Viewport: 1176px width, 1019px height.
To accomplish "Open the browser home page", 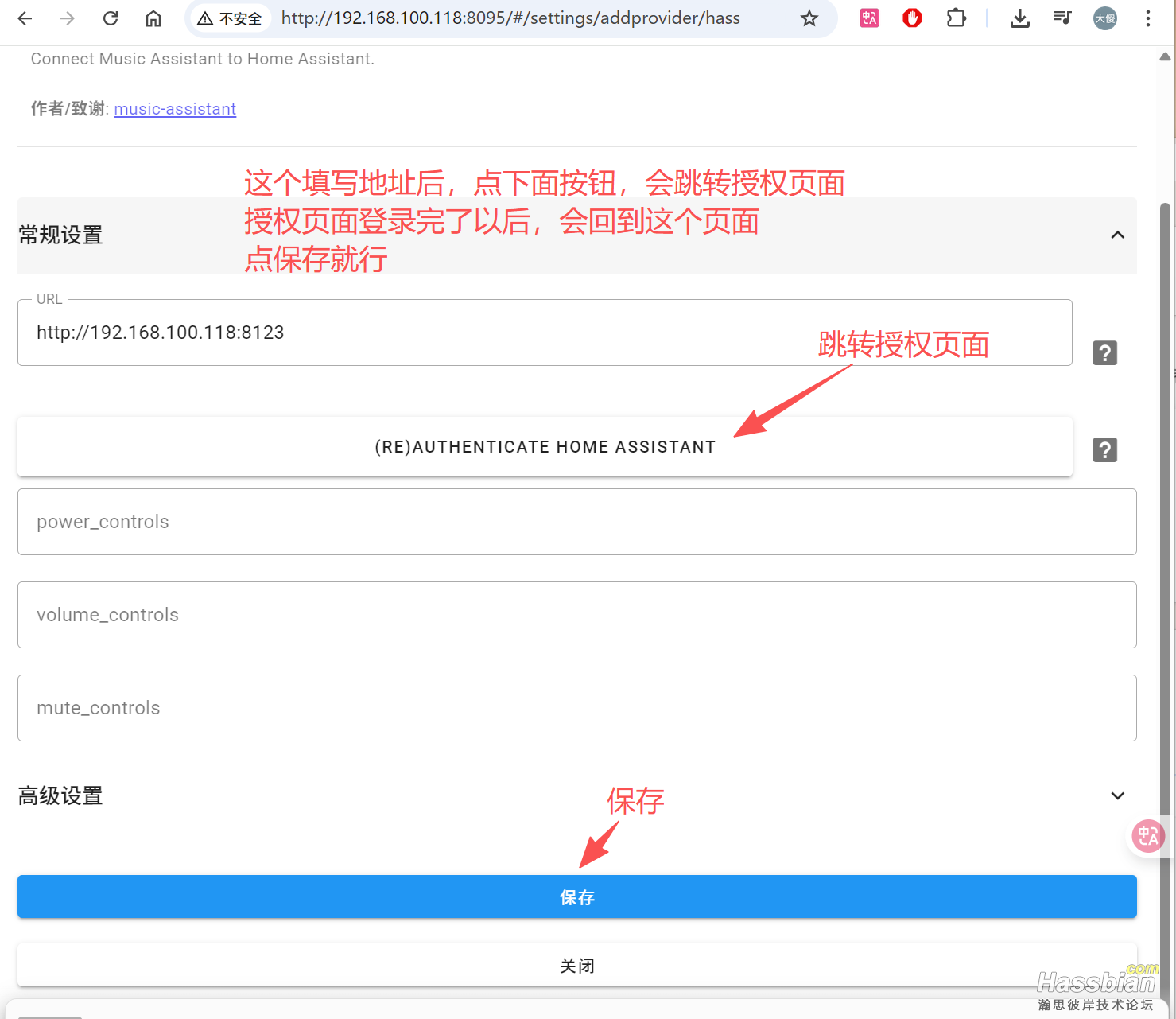I will (x=153, y=18).
